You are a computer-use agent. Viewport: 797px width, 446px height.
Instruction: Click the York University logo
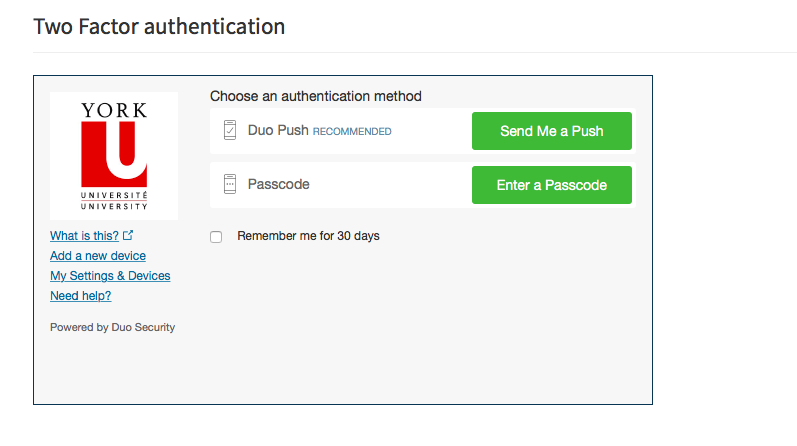tap(114, 156)
